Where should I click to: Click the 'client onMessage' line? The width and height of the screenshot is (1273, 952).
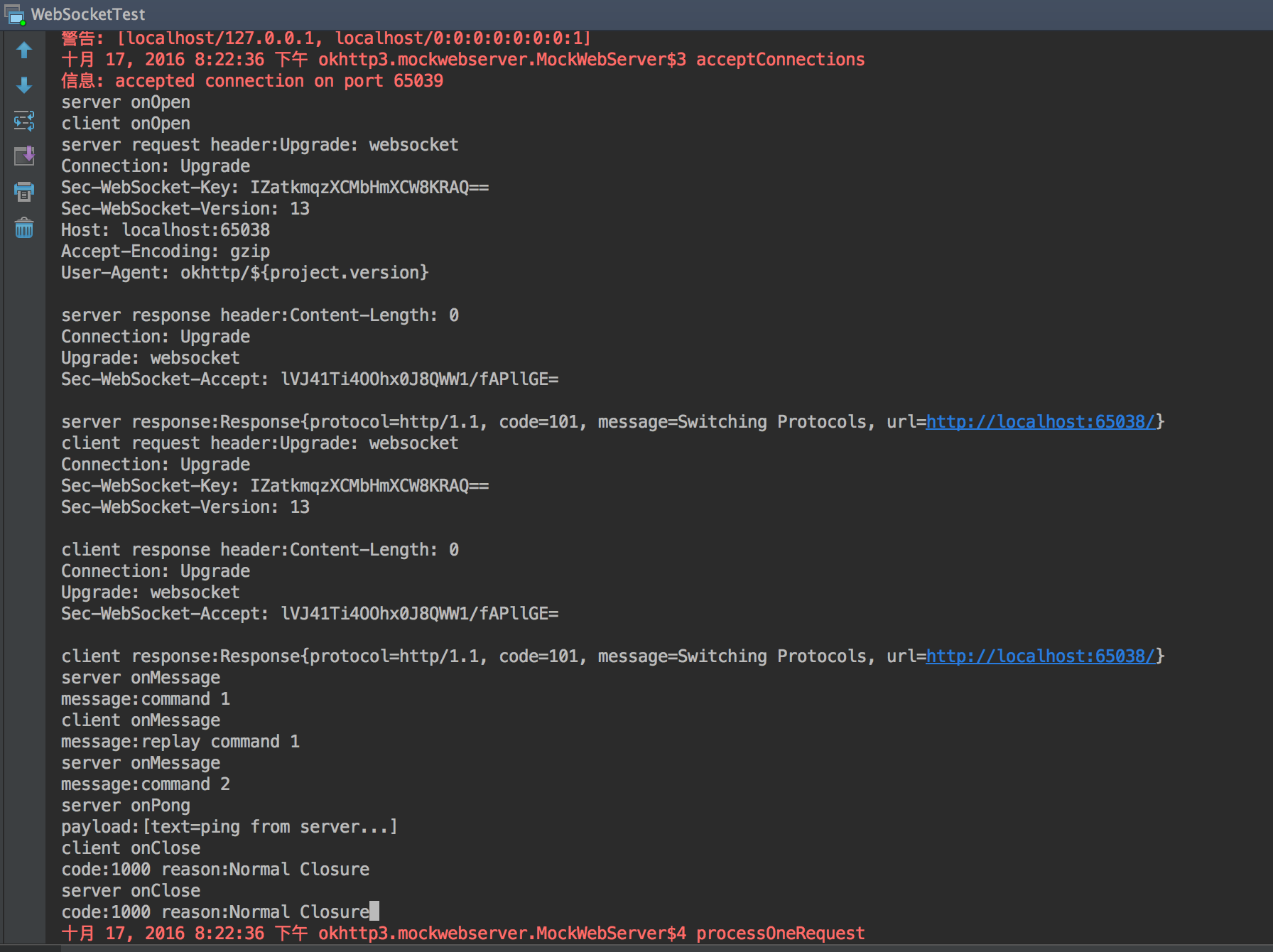141,720
